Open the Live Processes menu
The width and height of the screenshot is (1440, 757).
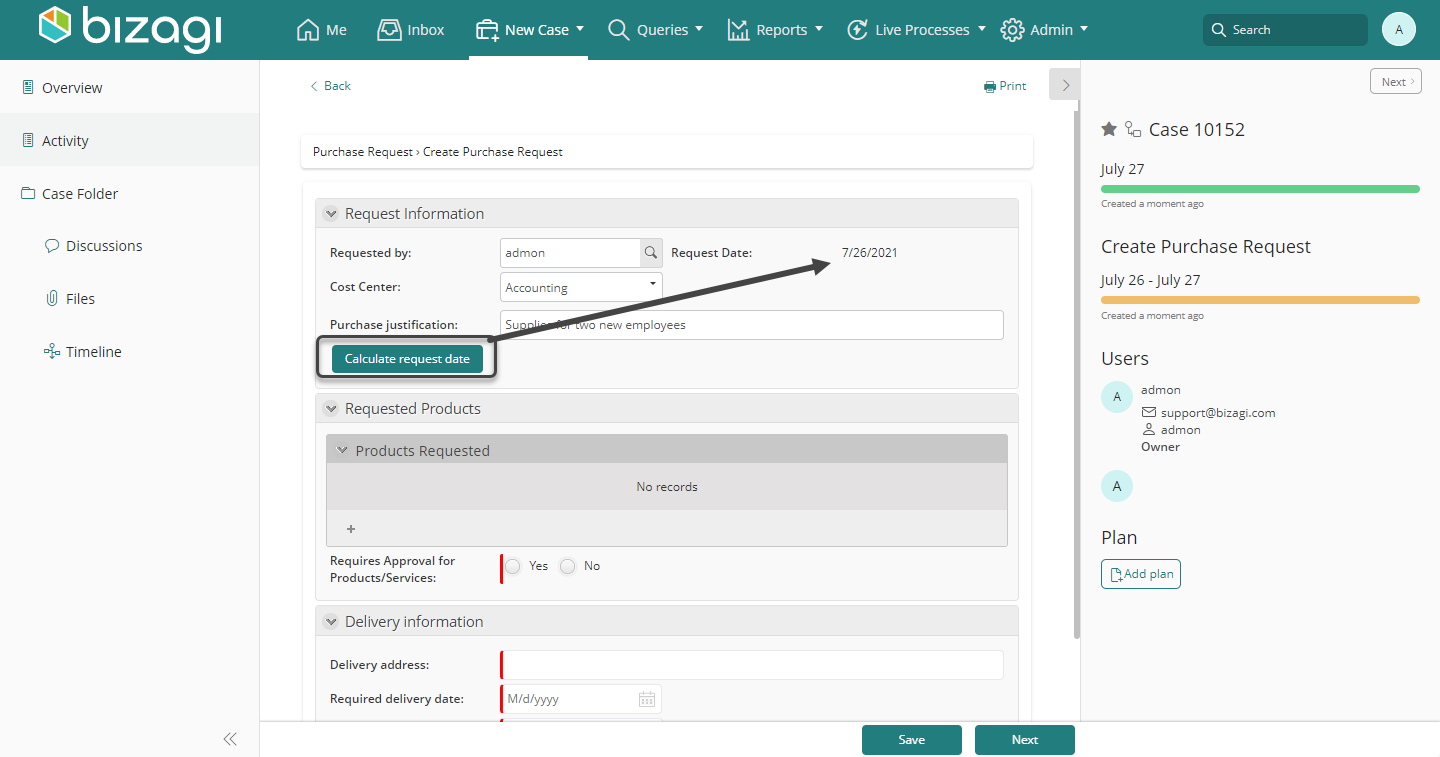tap(916, 30)
